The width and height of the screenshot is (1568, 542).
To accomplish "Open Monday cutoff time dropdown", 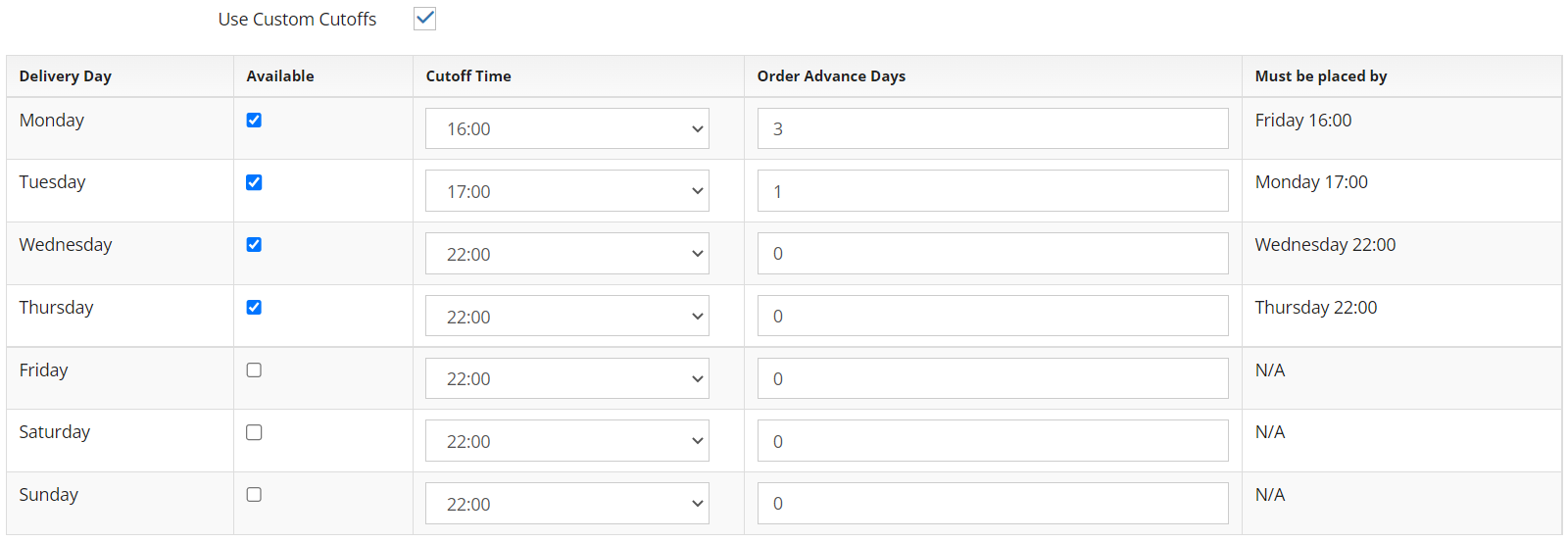I will pos(567,128).
